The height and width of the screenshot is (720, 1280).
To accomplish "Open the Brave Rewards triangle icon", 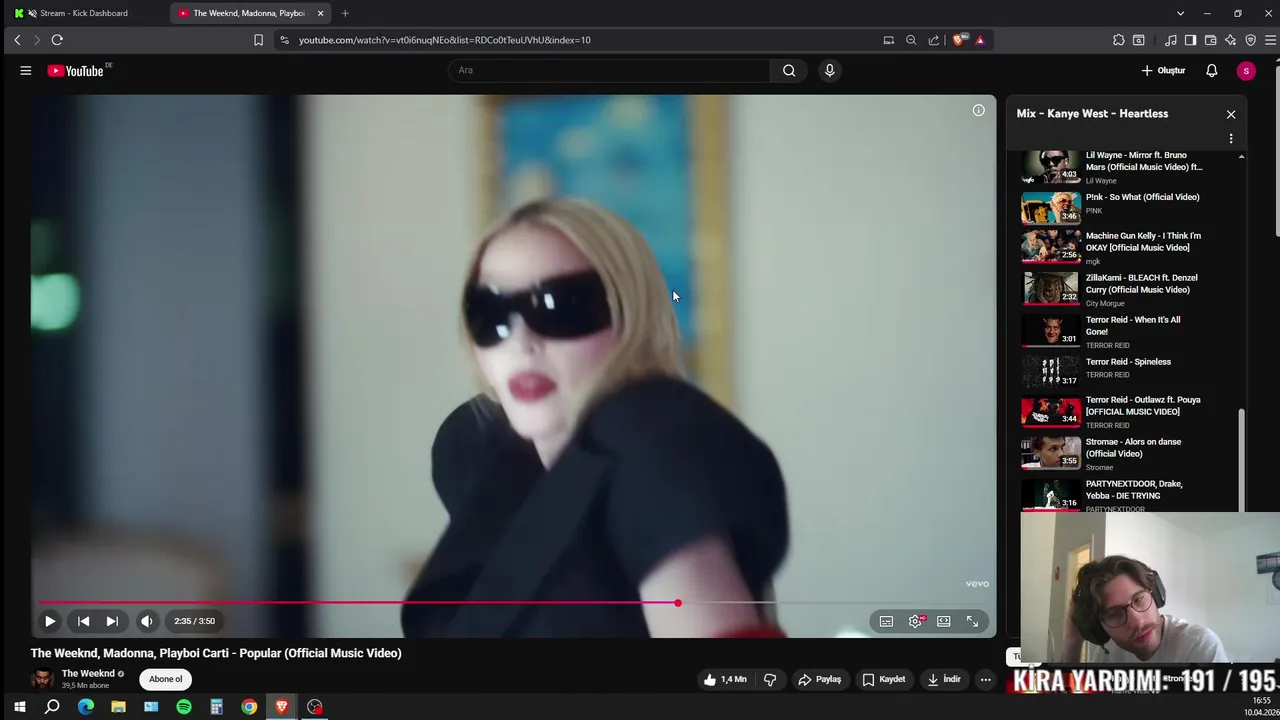I will coord(980,40).
